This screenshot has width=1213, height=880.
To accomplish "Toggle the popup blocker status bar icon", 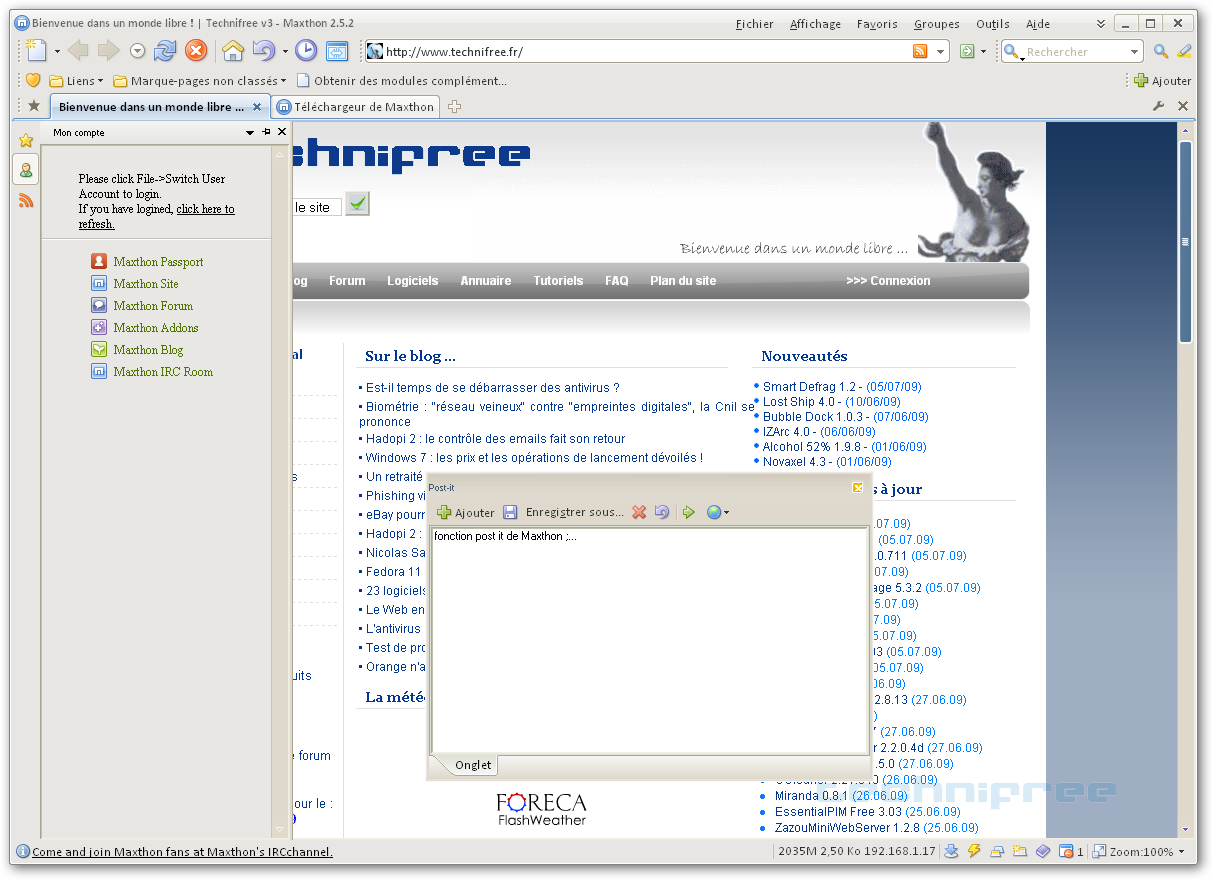I will 1066,852.
